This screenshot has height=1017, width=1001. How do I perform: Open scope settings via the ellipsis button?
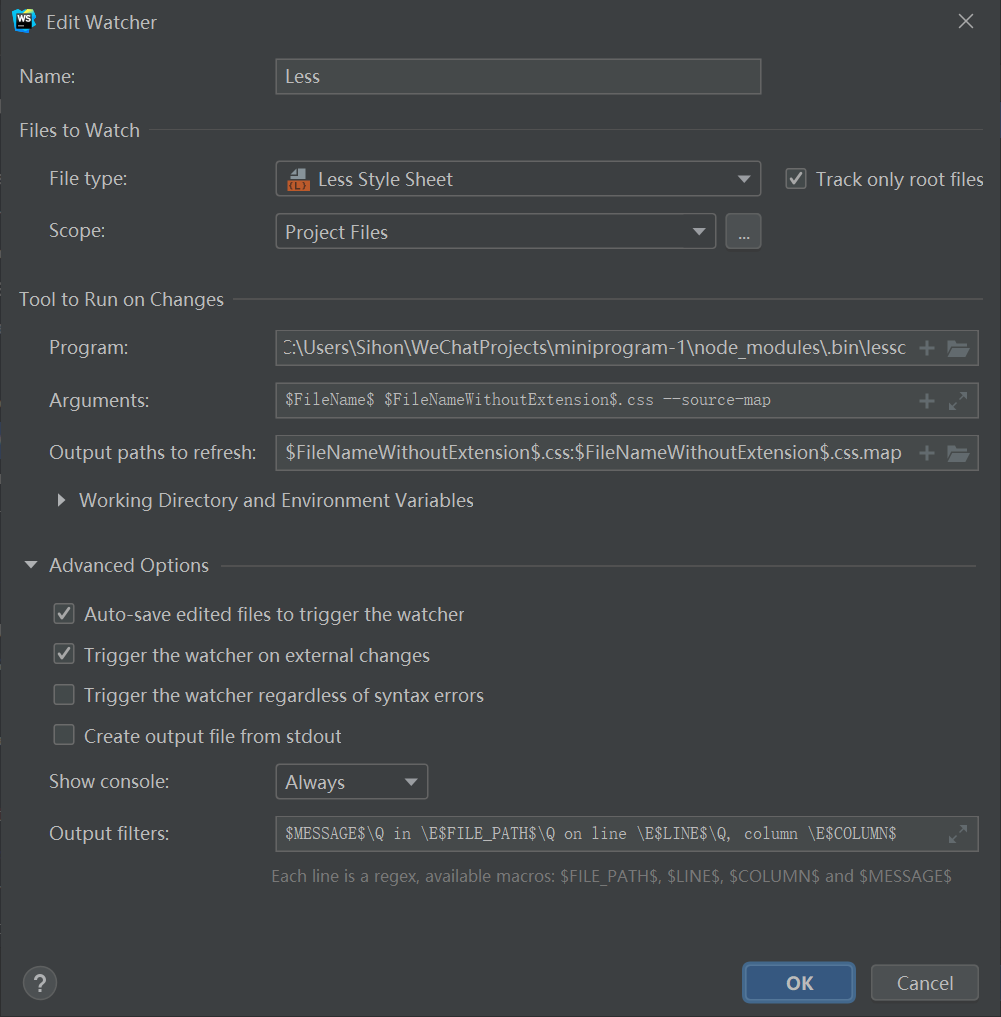point(743,231)
